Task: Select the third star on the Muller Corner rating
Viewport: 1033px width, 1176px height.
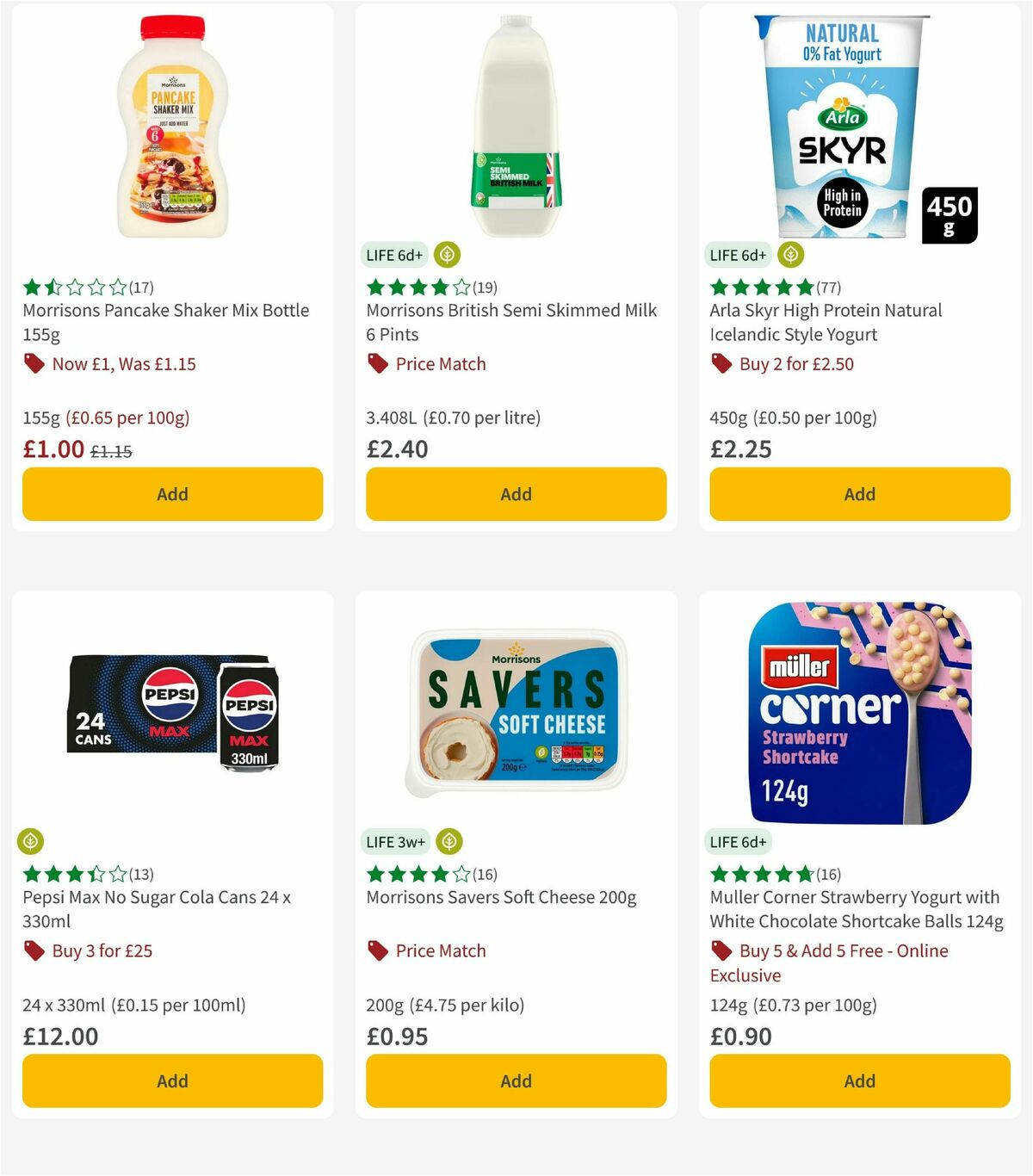Action: (x=760, y=874)
